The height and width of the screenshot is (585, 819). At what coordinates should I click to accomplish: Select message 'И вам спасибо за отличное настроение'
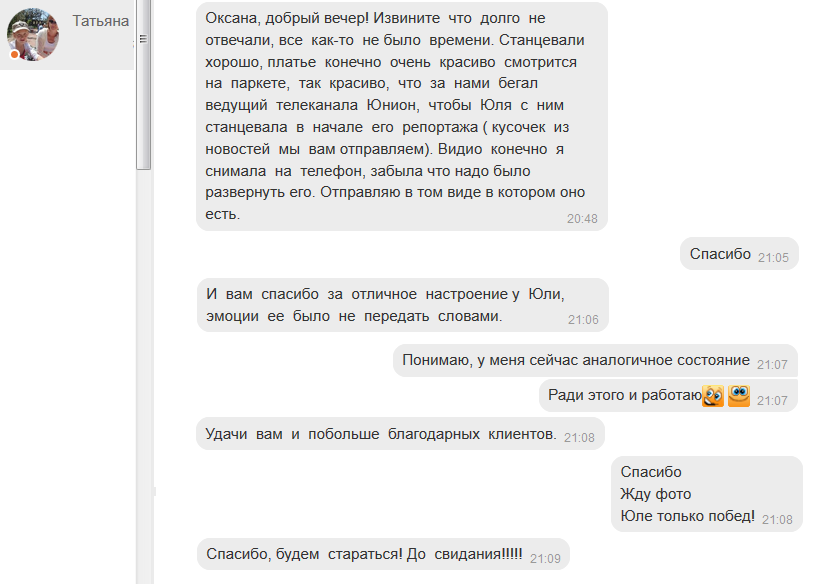(402, 305)
